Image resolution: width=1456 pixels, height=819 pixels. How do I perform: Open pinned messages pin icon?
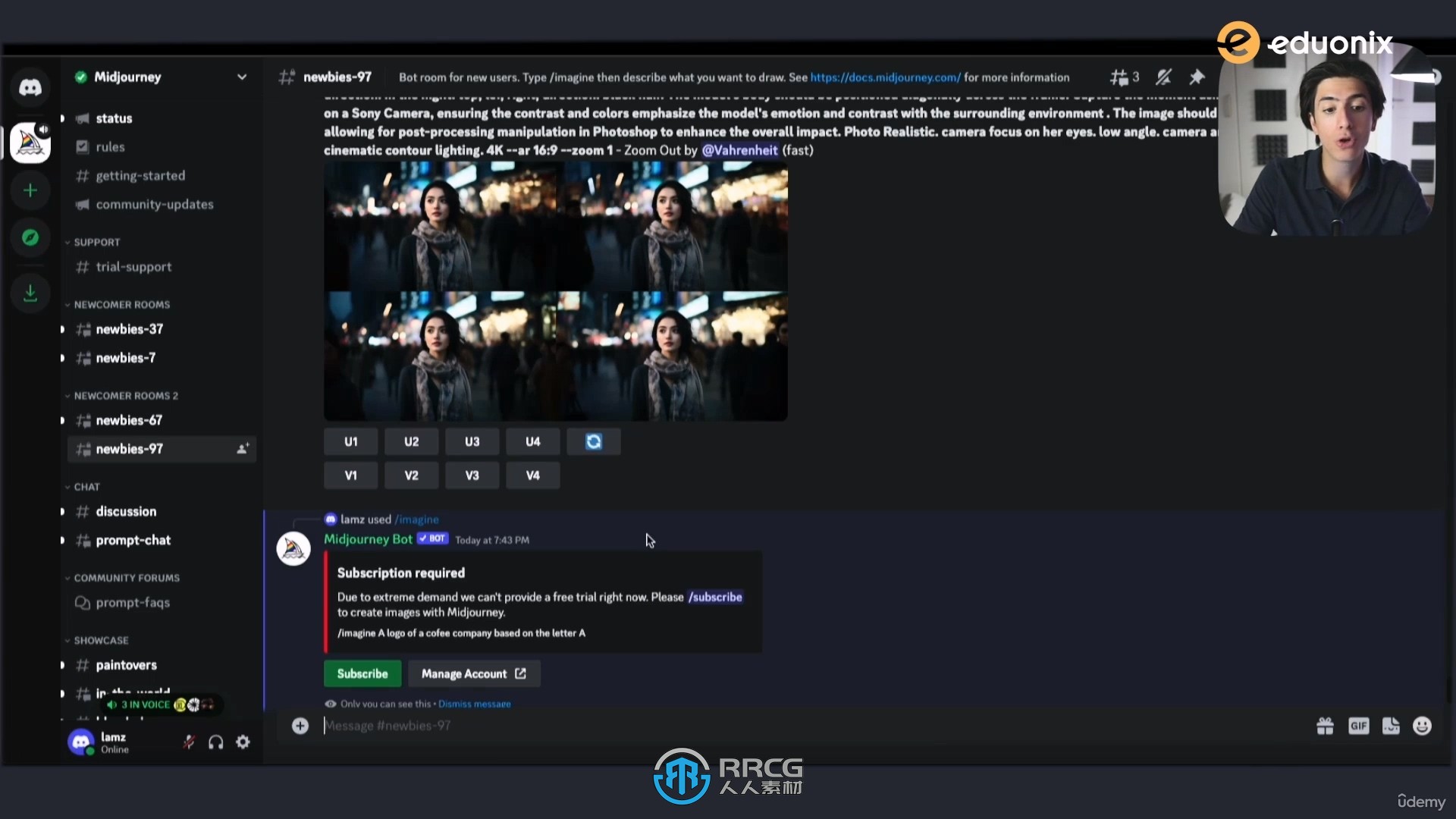[1197, 77]
